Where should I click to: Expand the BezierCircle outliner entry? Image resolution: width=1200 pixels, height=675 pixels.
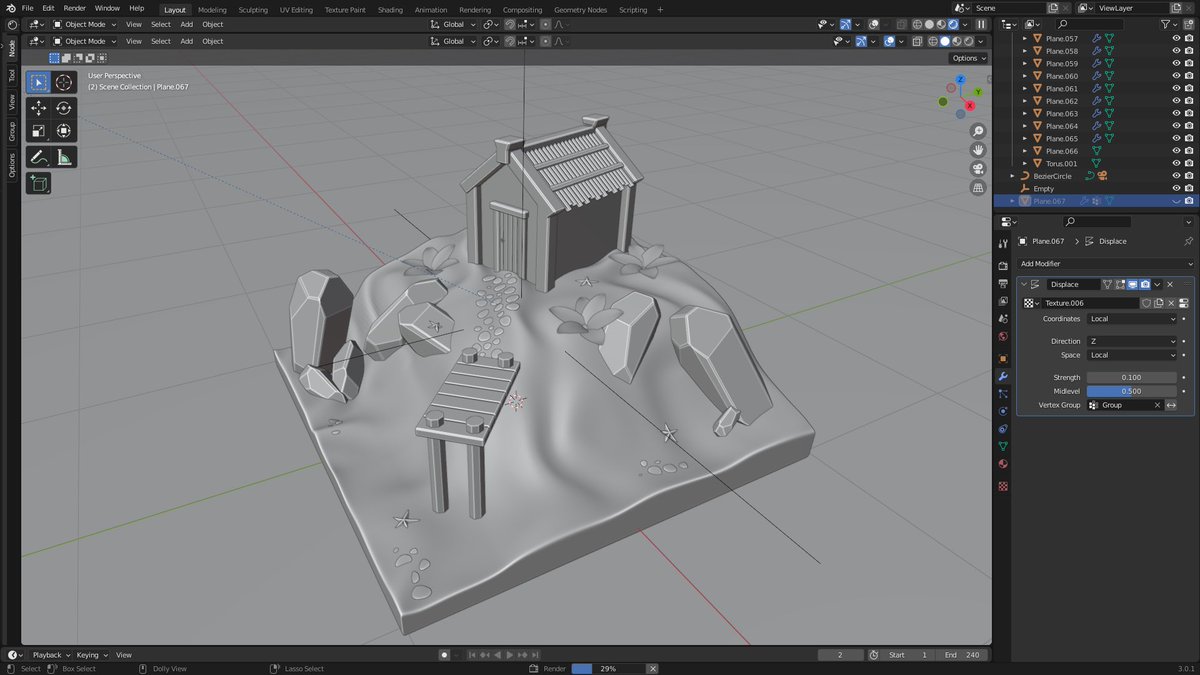click(1012, 176)
